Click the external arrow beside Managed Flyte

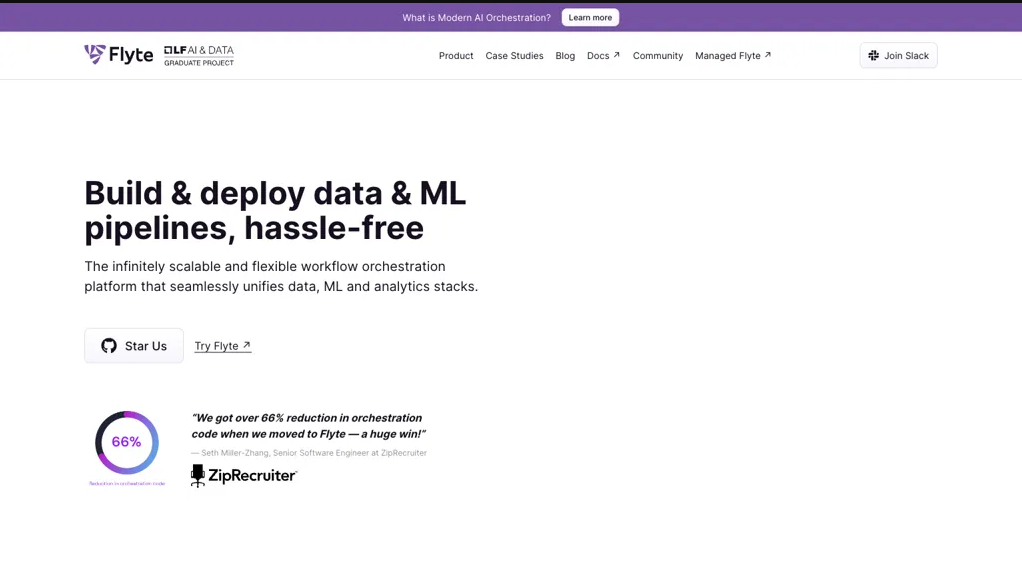click(768, 55)
